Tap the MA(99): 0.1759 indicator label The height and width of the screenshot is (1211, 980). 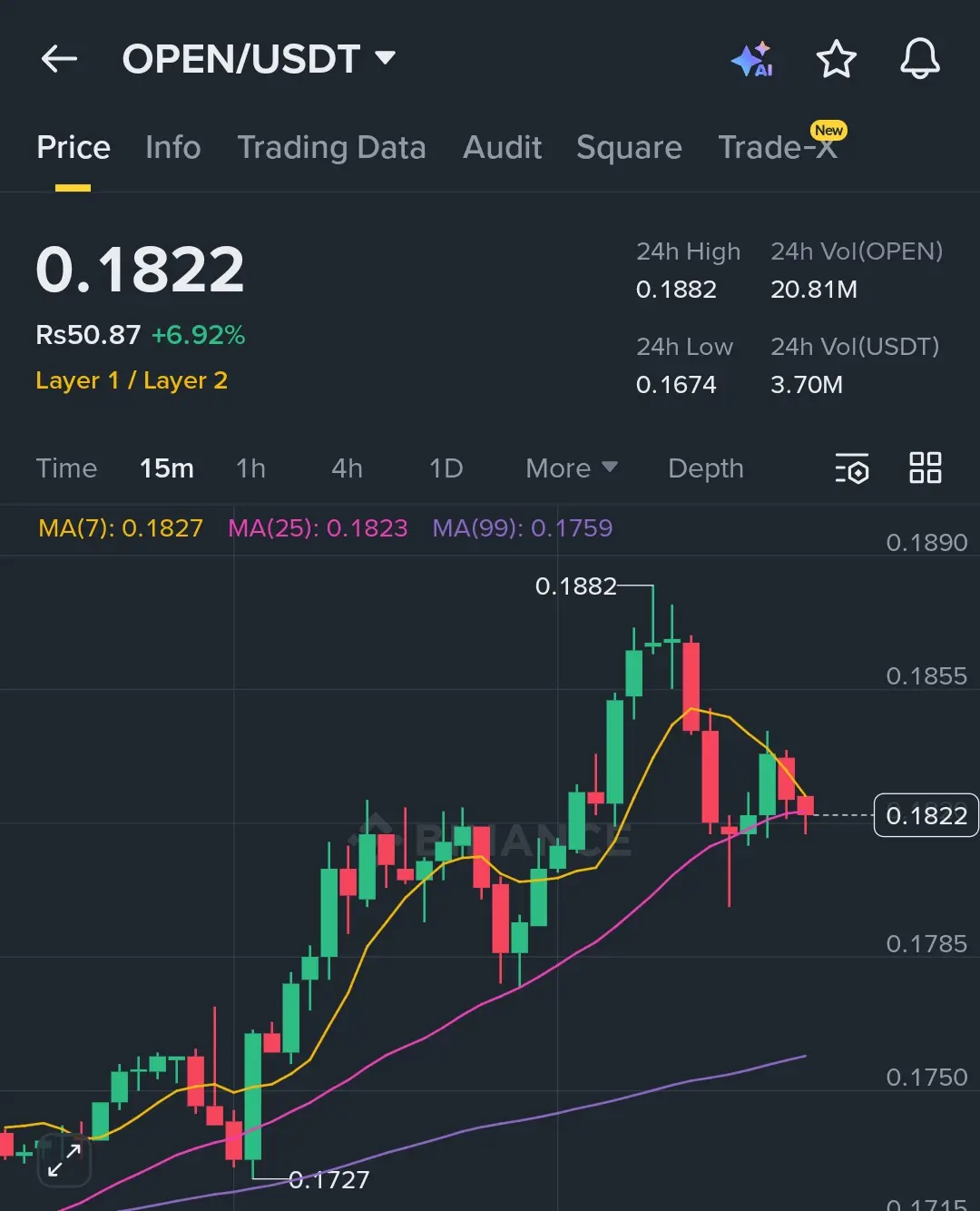523,528
